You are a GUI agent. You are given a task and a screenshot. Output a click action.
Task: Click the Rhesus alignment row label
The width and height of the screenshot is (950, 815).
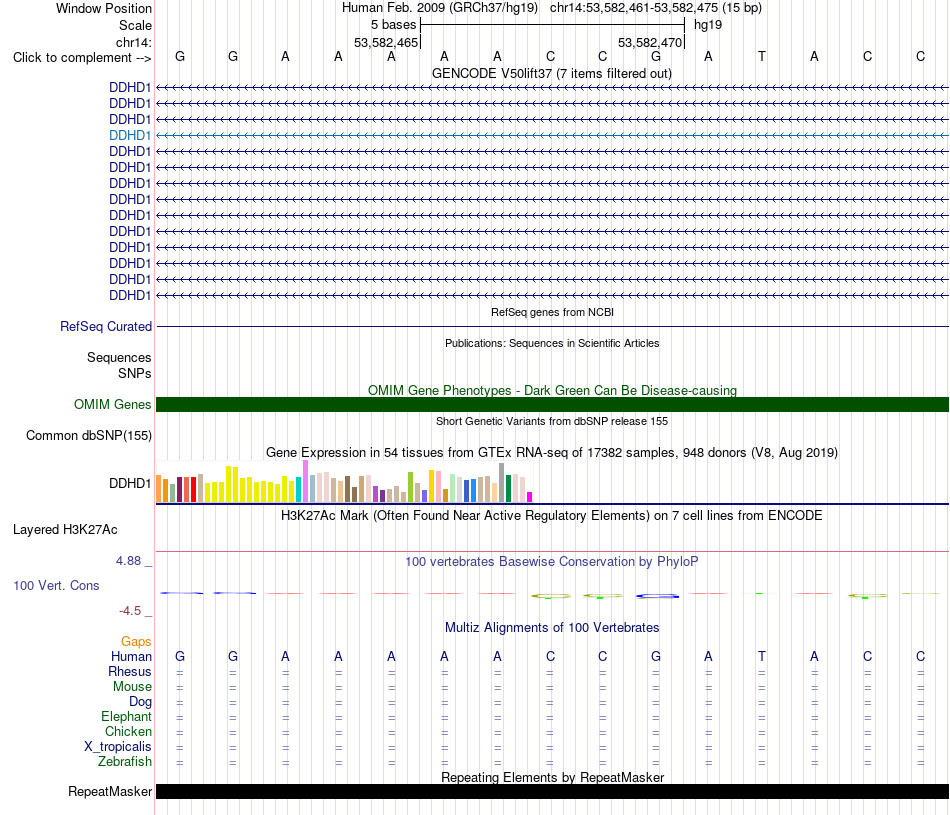[130, 671]
